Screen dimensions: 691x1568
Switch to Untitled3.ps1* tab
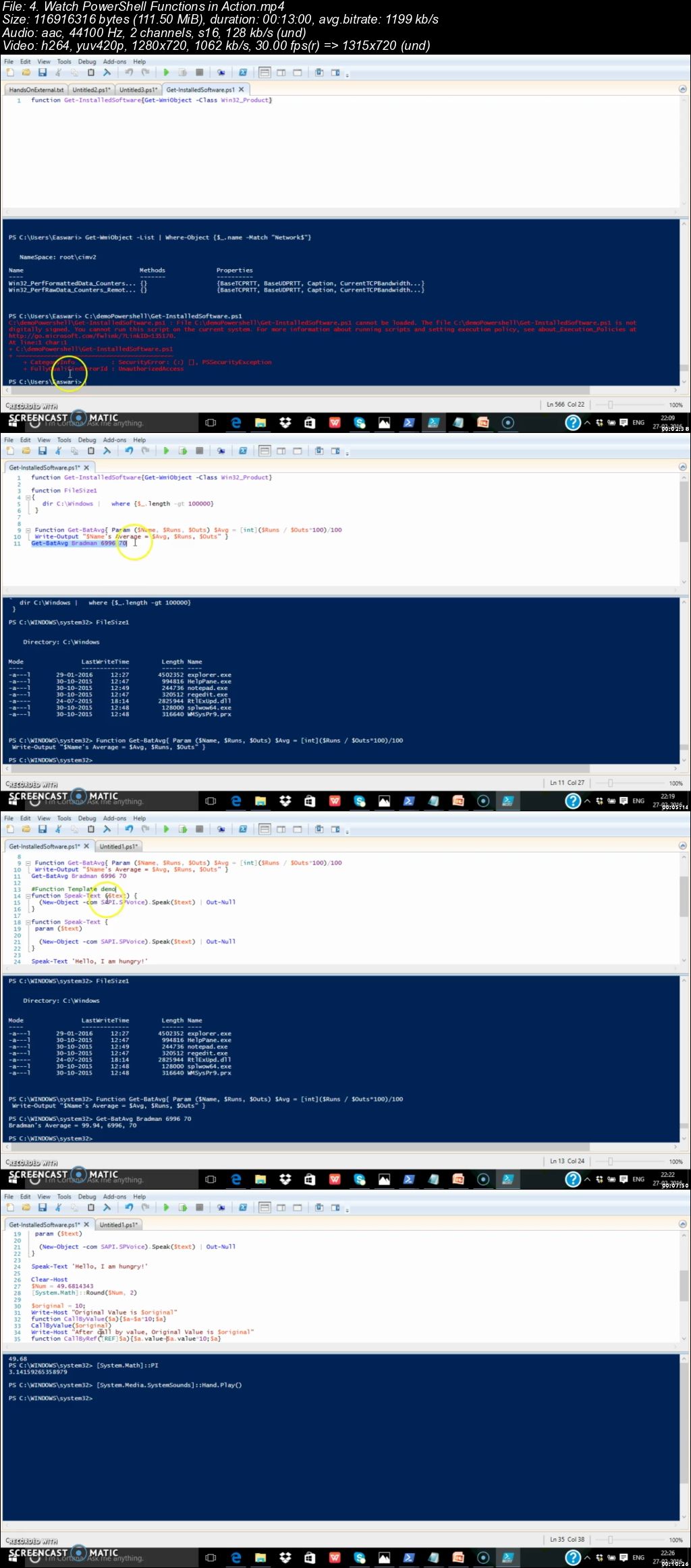click(x=138, y=89)
